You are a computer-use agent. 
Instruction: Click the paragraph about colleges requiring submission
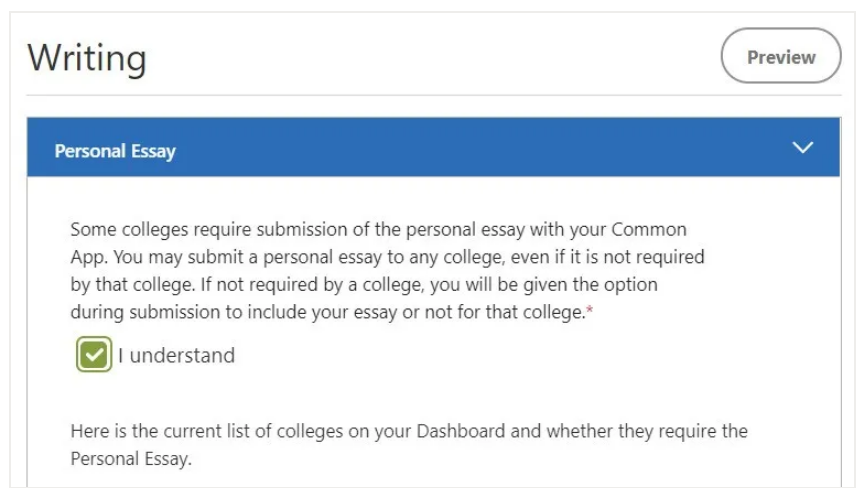click(x=387, y=271)
